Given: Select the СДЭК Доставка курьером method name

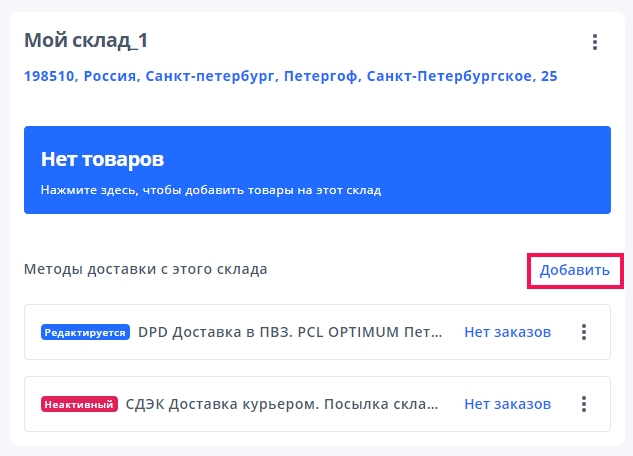Looking at the screenshot, I should (282, 404).
